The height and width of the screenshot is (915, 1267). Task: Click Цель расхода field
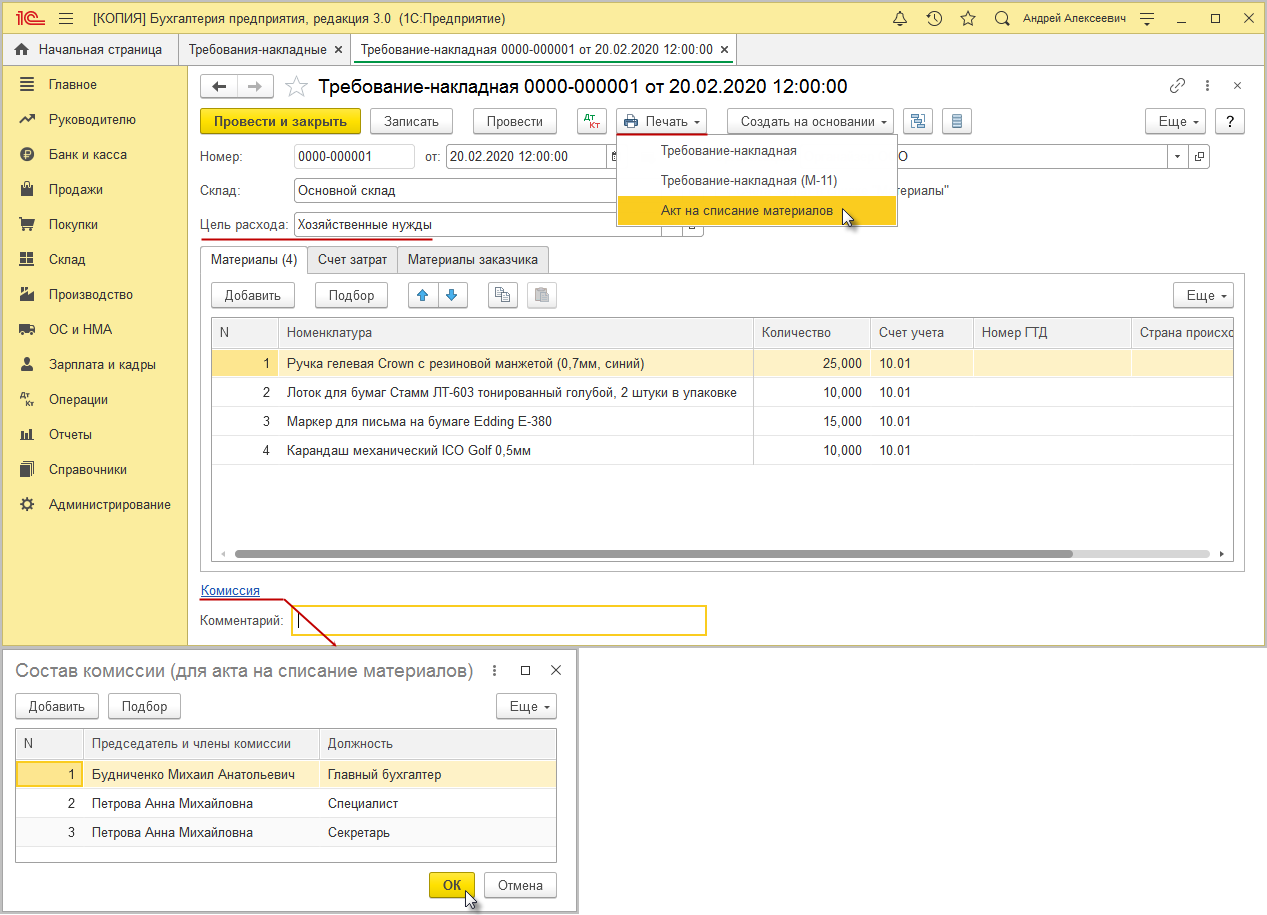tap(478, 225)
